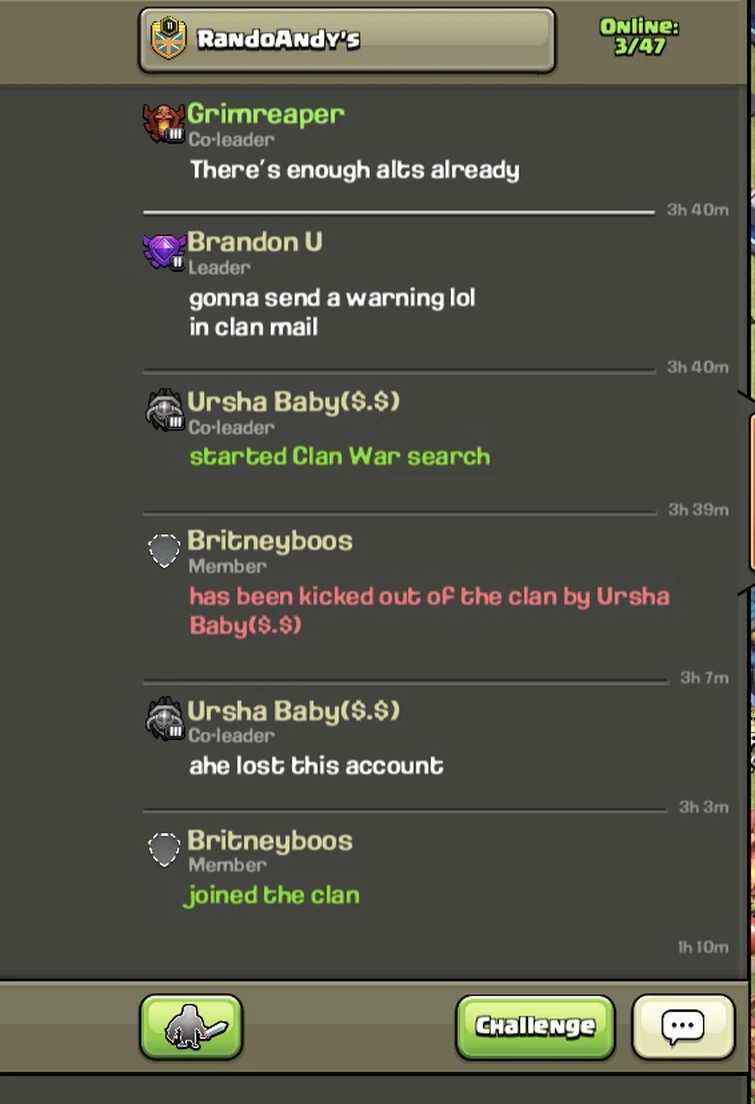
Task: Open Grimreaper's player name
Action: click(266, 113)
